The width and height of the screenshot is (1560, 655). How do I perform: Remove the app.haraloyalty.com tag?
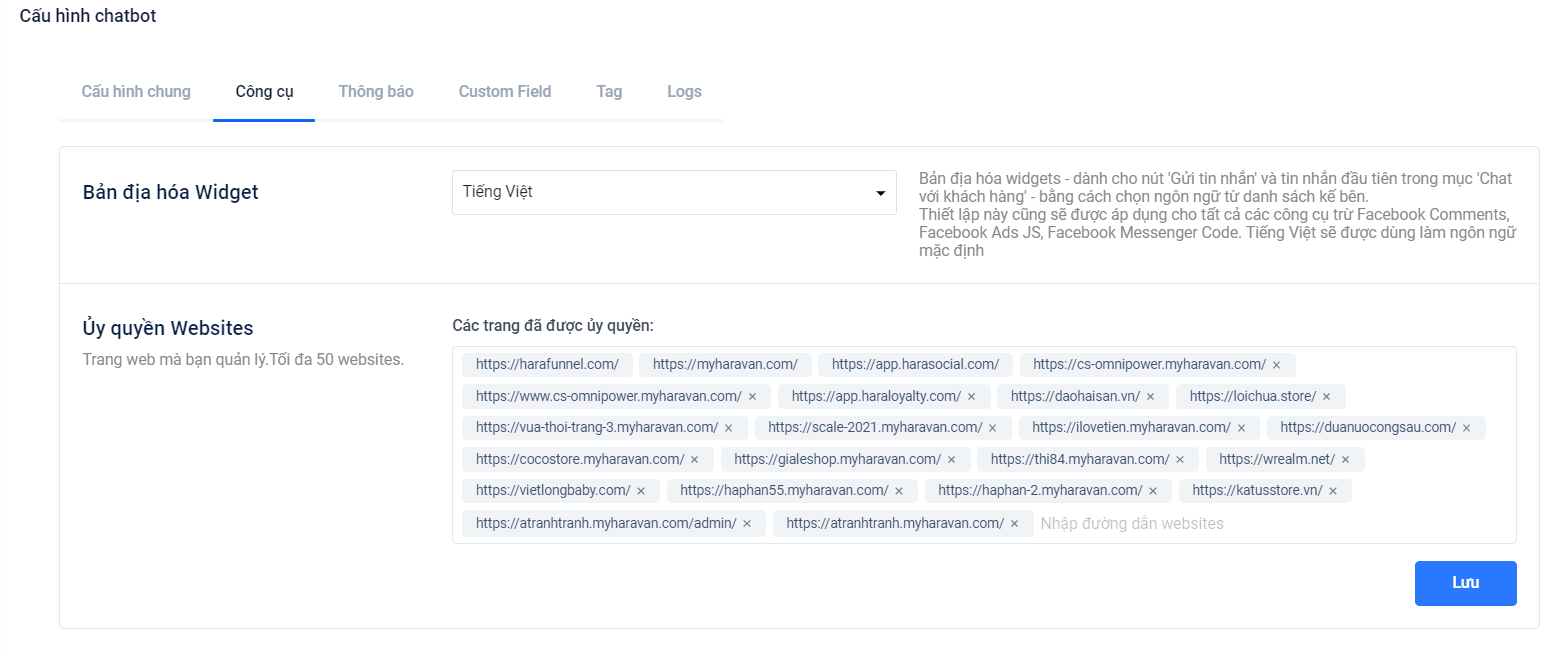click(x=971, y=397)
